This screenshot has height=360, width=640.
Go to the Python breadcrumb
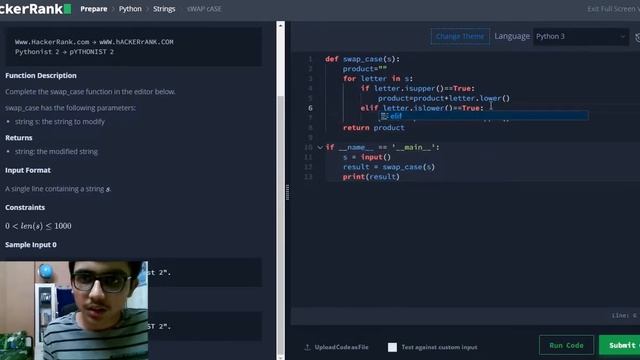[x=130, y=9]
